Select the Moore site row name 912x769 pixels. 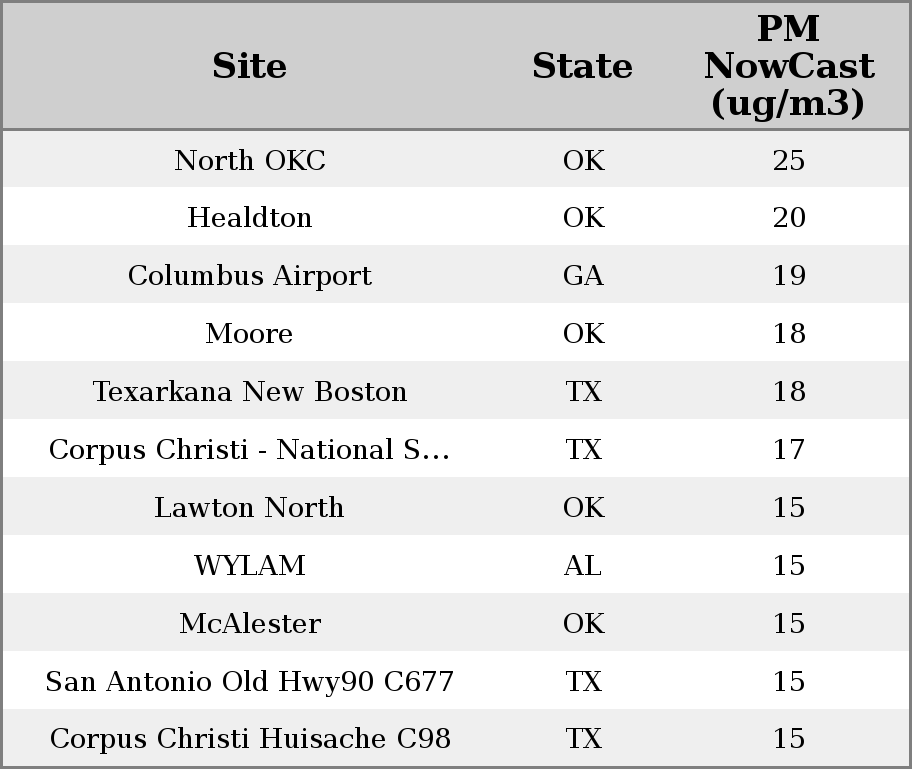[x=250, y=334]
